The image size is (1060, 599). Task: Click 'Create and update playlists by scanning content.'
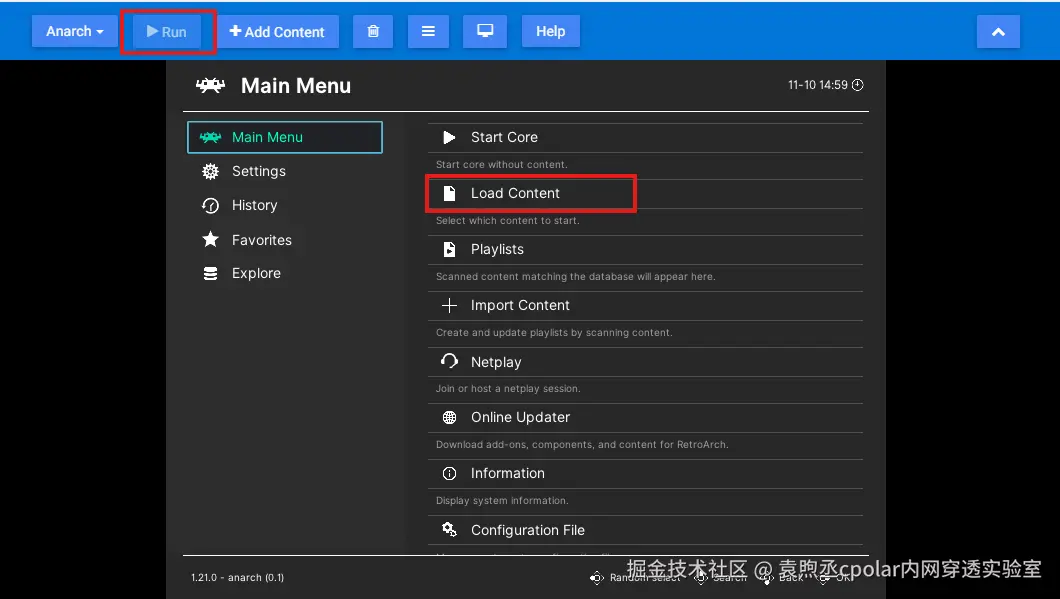click(x=554, y=333)
